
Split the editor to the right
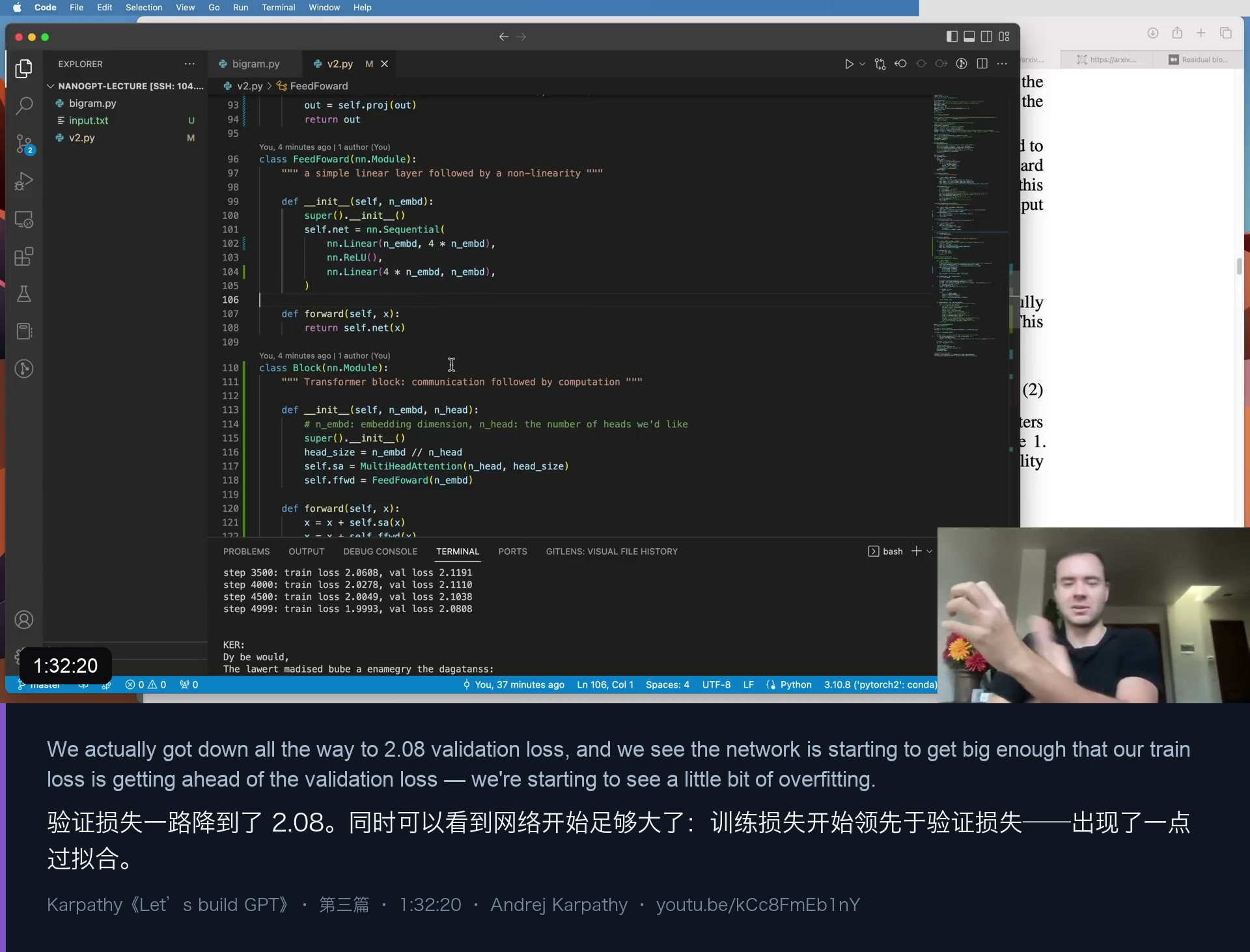click(982, 64)
